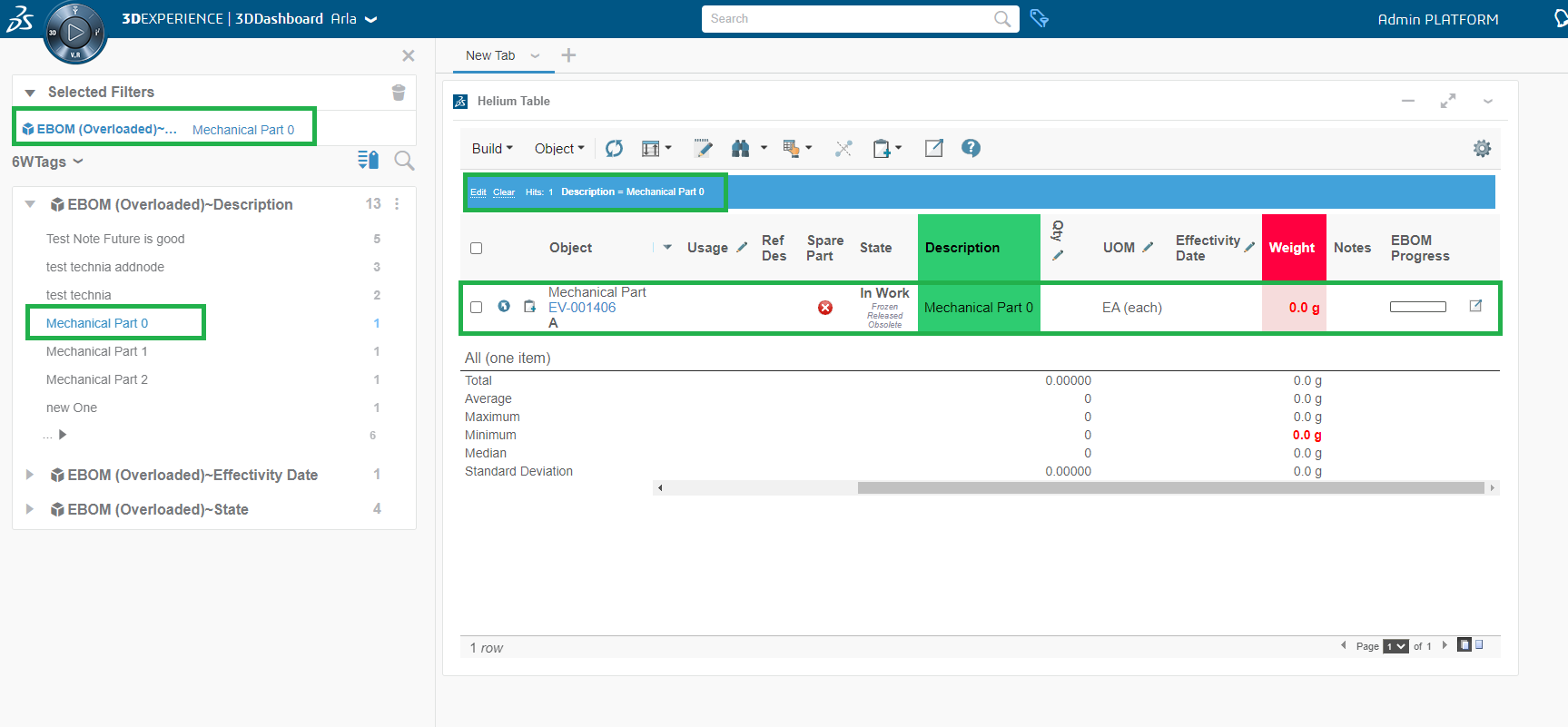Open the help question mark icon
The image size is (1568, 727).
[971, 148]
